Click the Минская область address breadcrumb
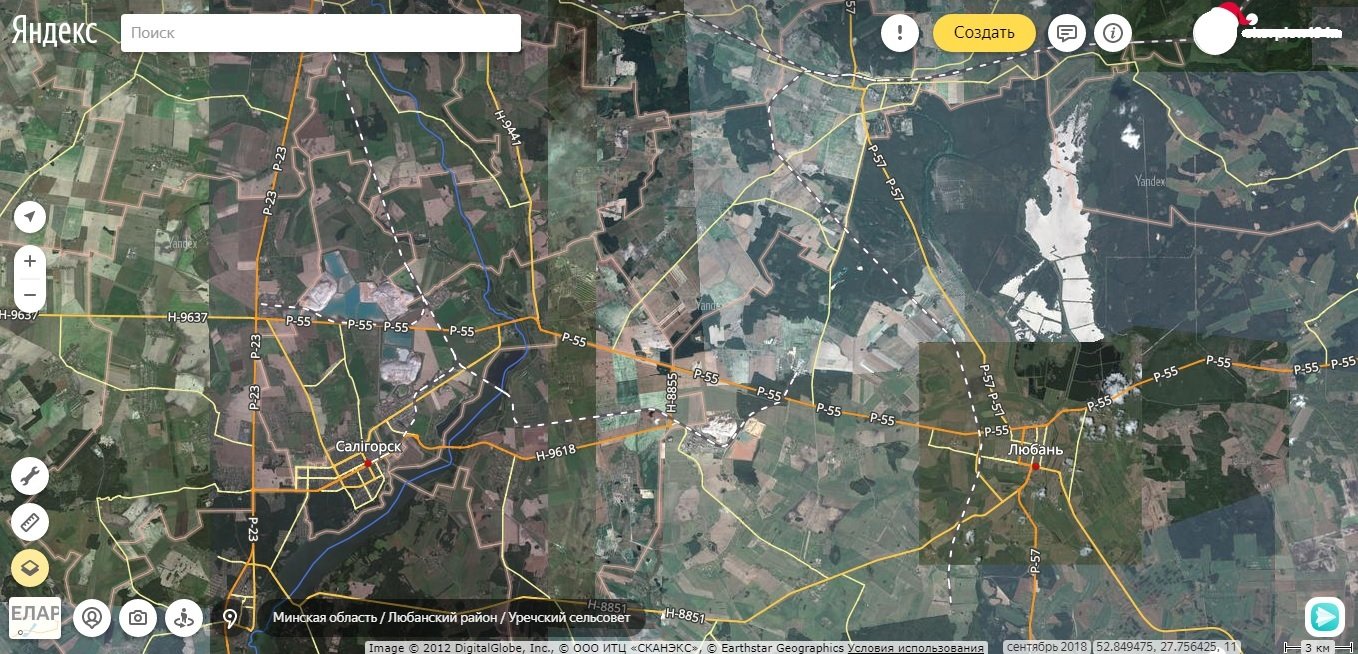This screenshot has height=654, width=1358. point(326,618)
